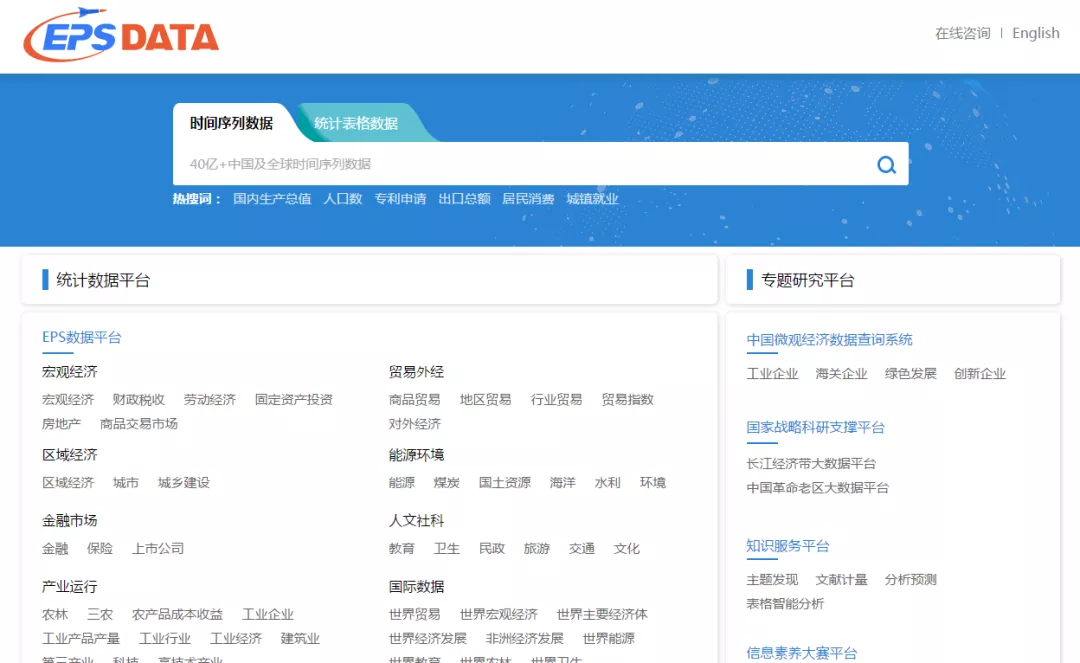This screenshot has height=663, width=1080.
Task: Open 环境 database
Action: (653, 483)
